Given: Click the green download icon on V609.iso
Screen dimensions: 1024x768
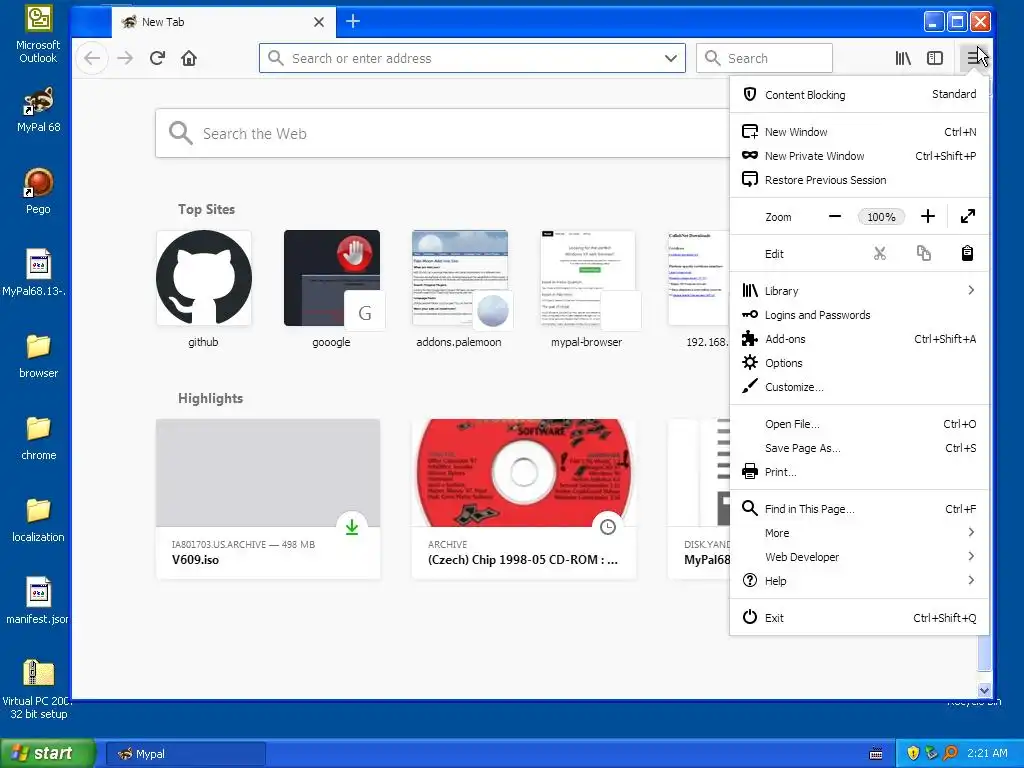Looking at the screenshot, I should coord(352,526).
